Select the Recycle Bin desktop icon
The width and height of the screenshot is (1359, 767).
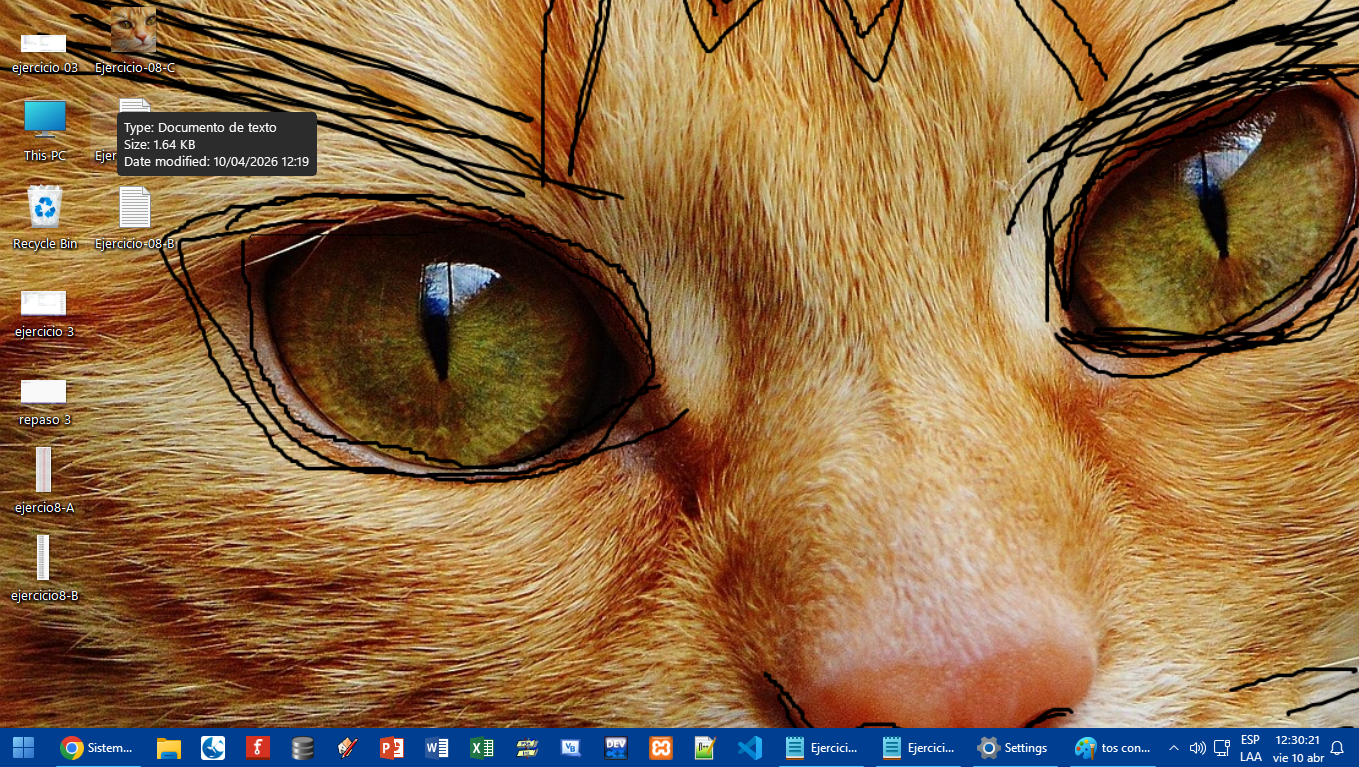tap(45, 216)
